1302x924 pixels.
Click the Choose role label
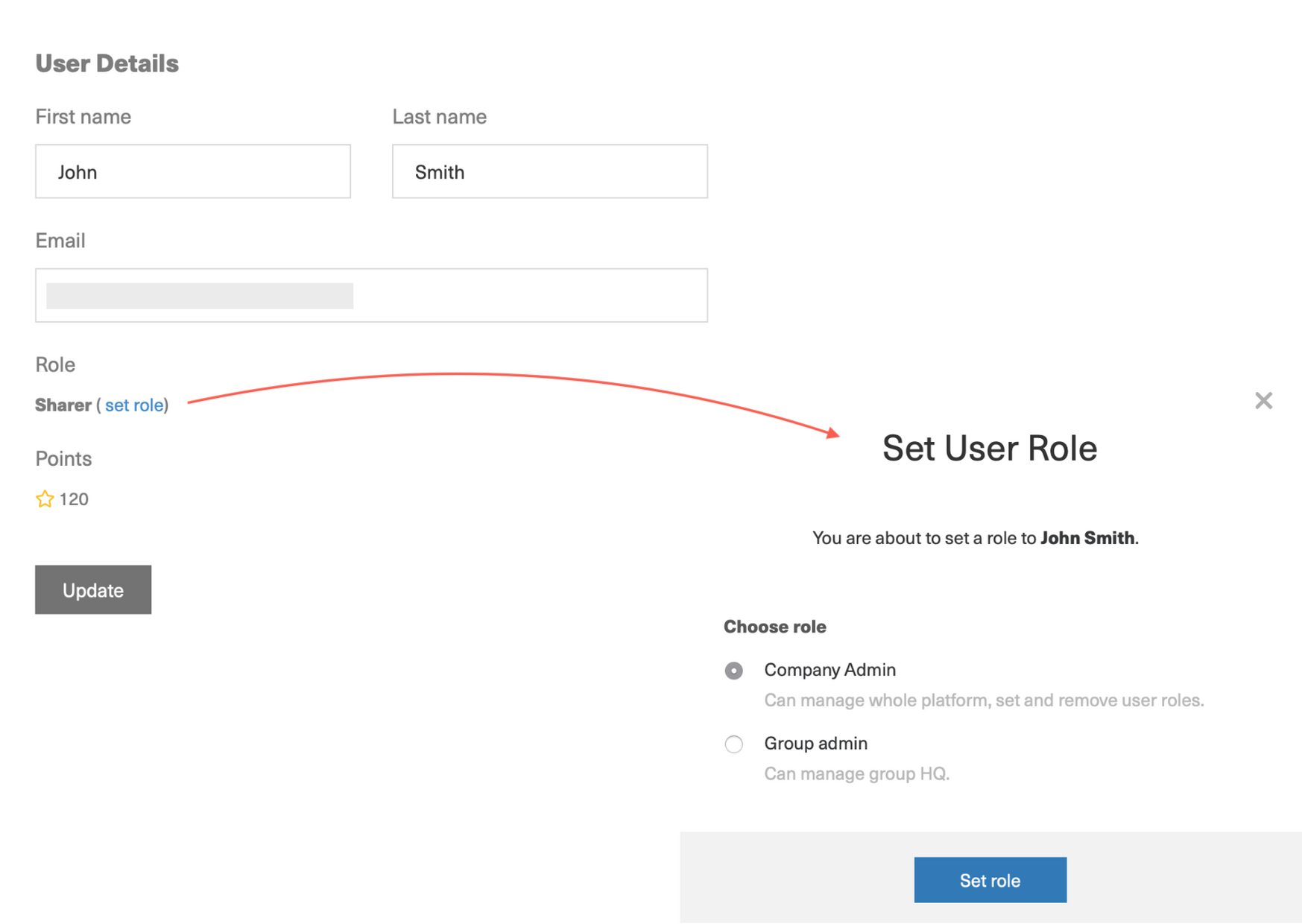pyautogui.click(x=775, y=627)
